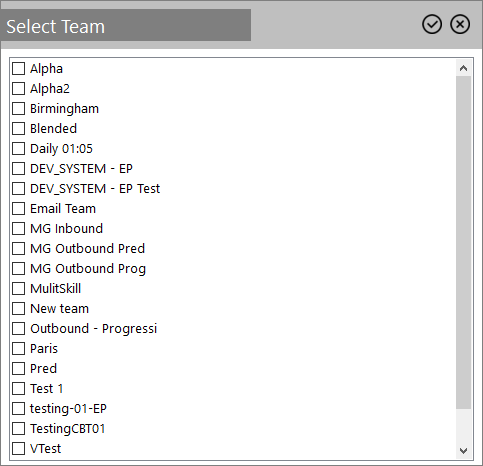This screenshot has width=483, height=466.
Task: Toggle the Daily 01:05 checkbox
Action: click(18, 149)
